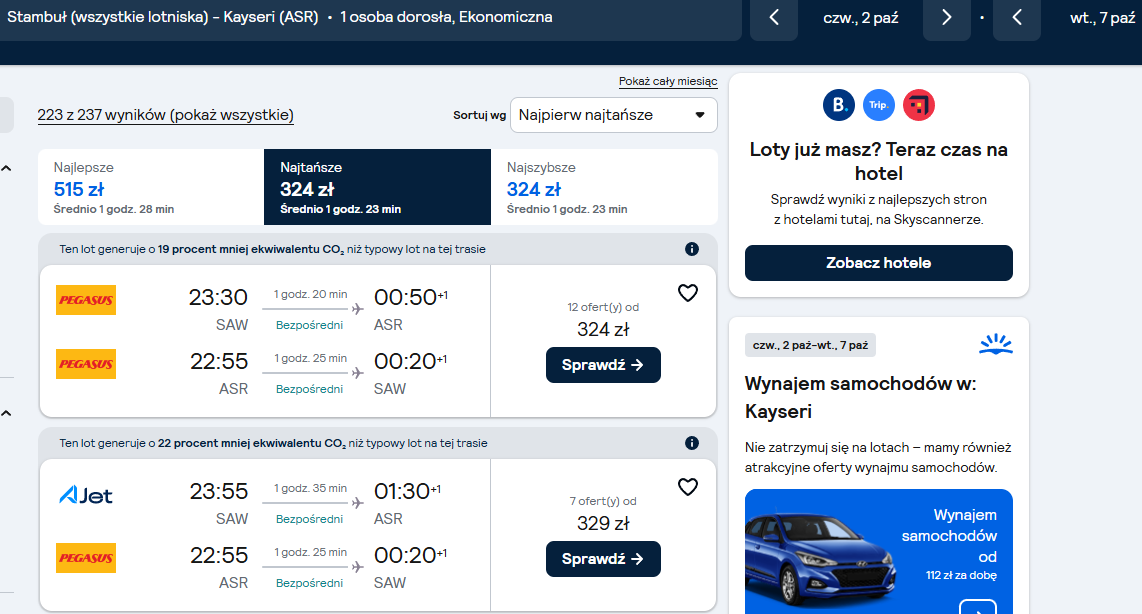The image size is (1142, 614).
Task: Open the Sortuj wg dropdown
Action: [613, 115]
